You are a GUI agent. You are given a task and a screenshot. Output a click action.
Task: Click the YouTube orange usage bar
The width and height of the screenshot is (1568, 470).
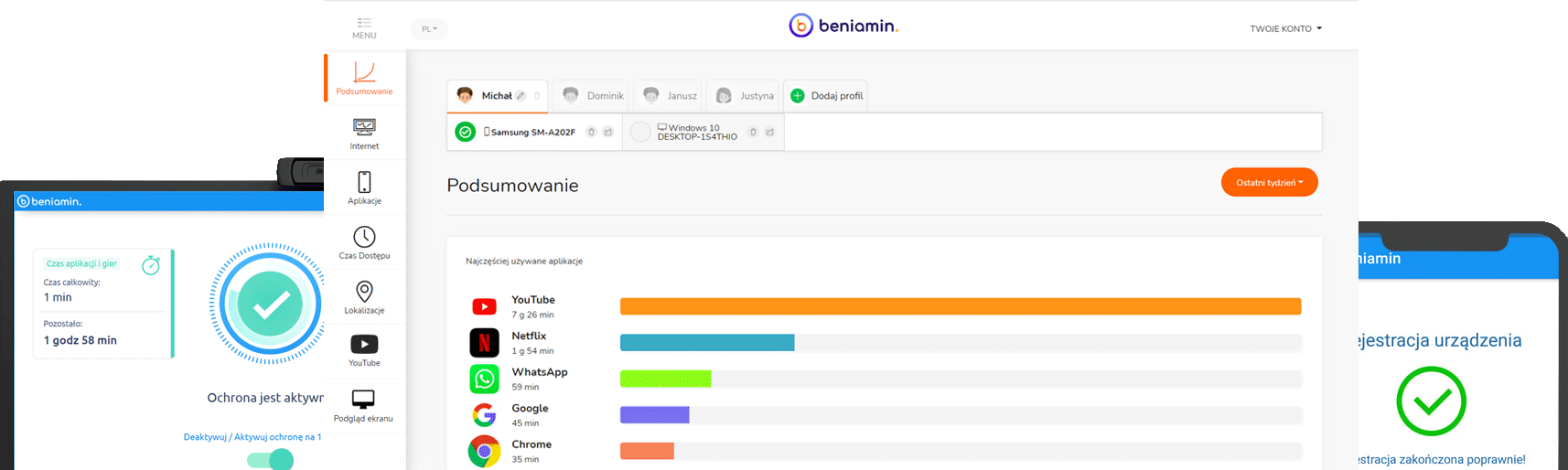point(961,306)
